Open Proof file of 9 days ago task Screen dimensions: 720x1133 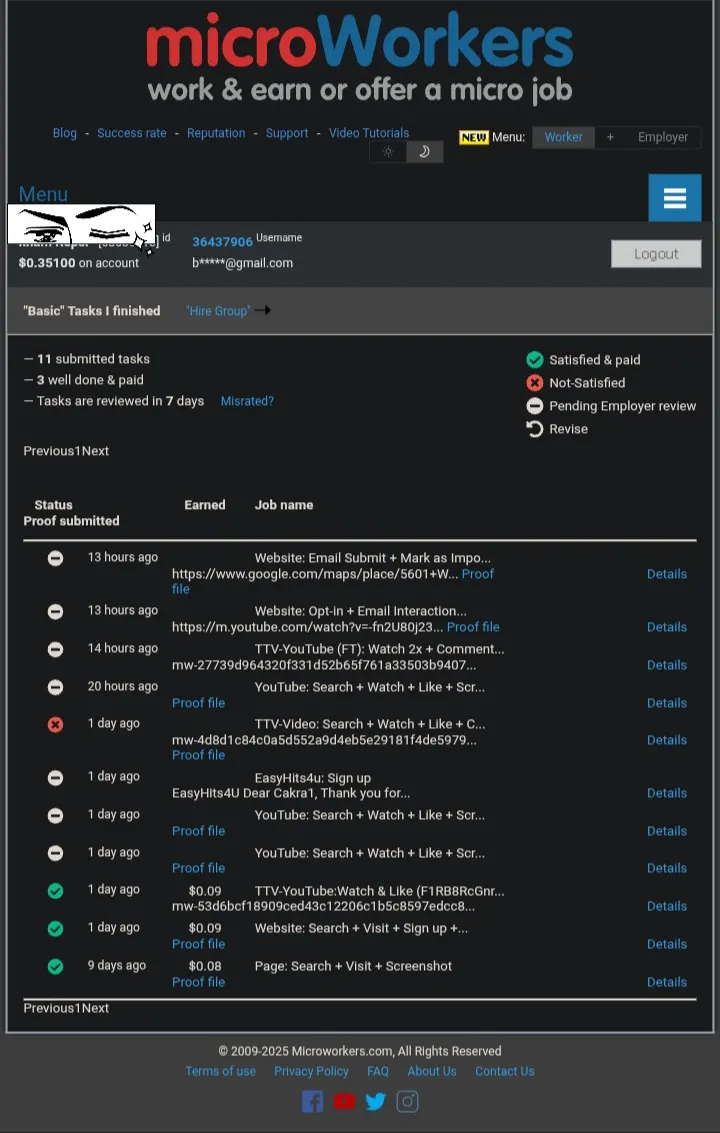[x=198, y=982]
